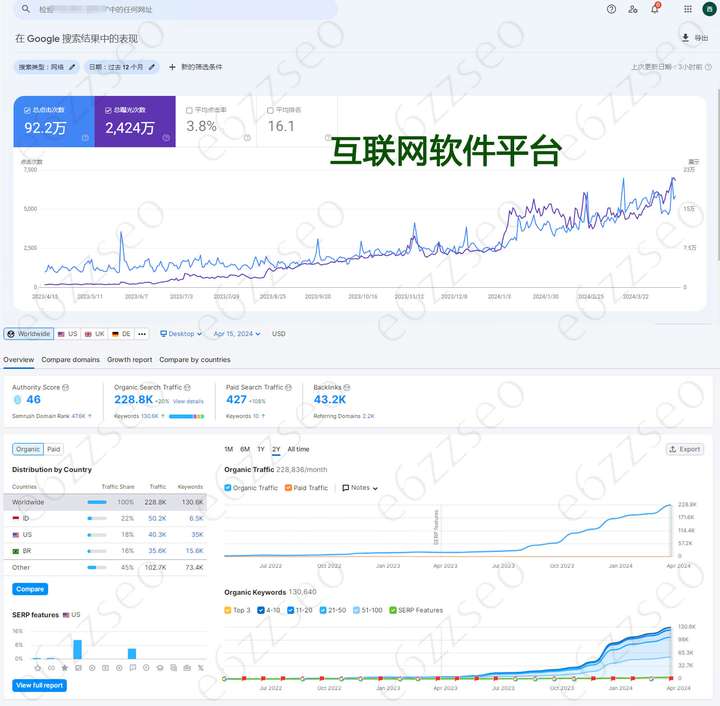Select the UK database button

95,334
